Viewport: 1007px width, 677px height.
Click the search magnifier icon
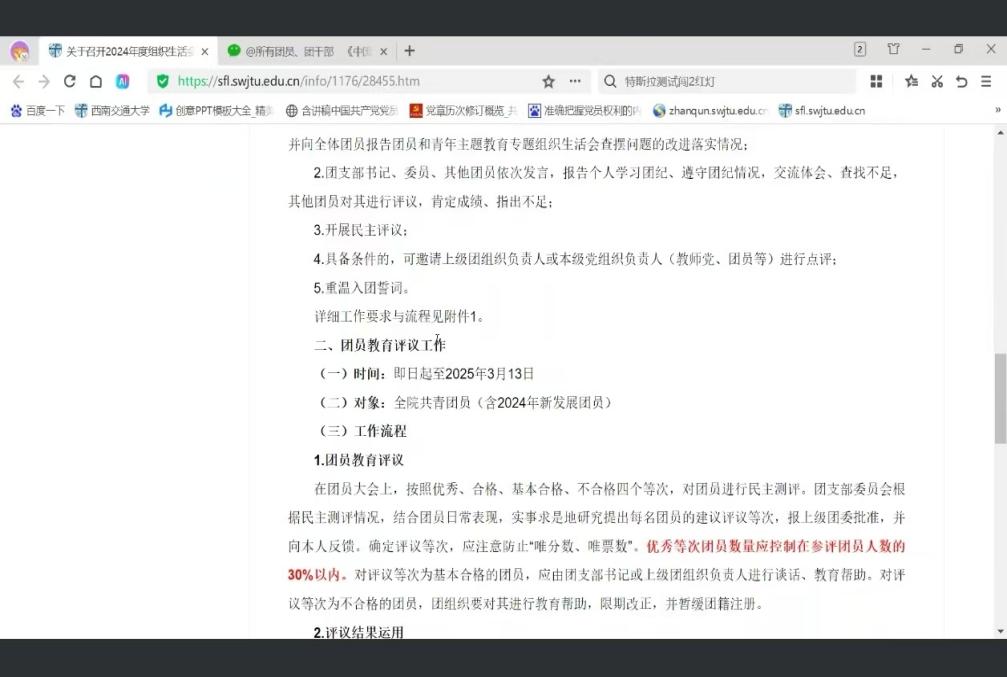click(x=610, y=82)
